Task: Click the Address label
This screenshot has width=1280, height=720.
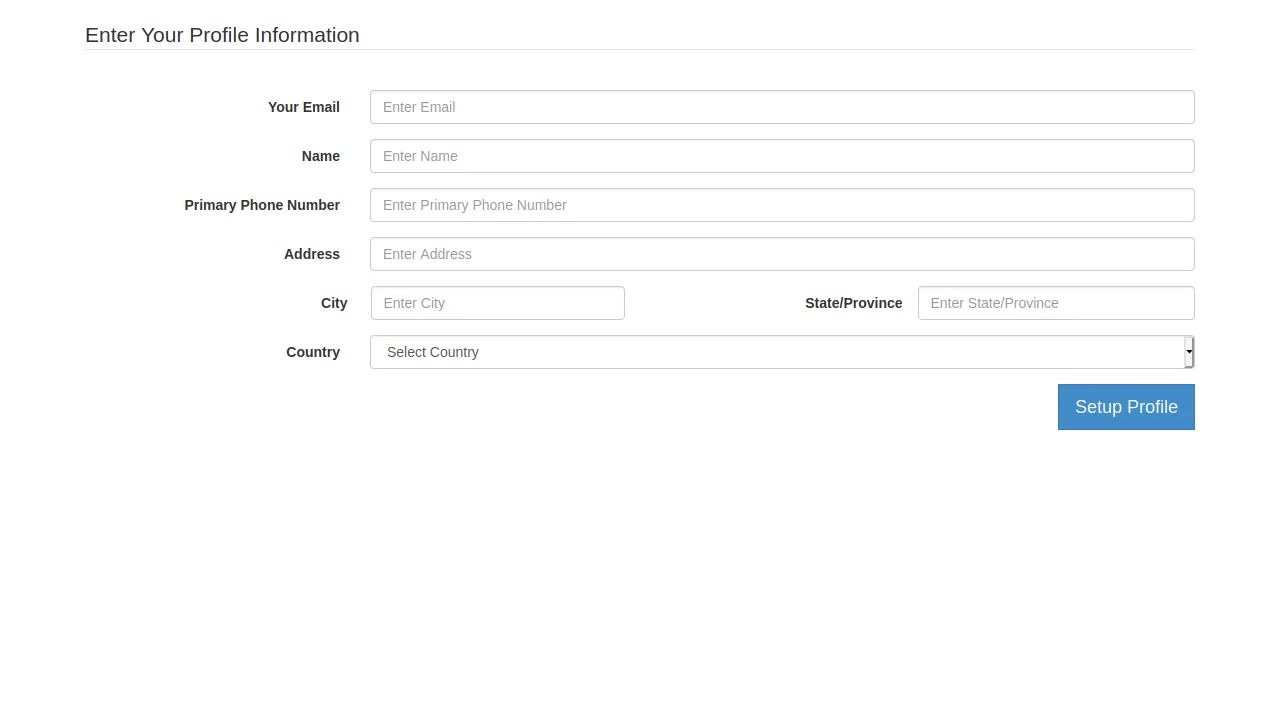Action: [x=311, y=254]
